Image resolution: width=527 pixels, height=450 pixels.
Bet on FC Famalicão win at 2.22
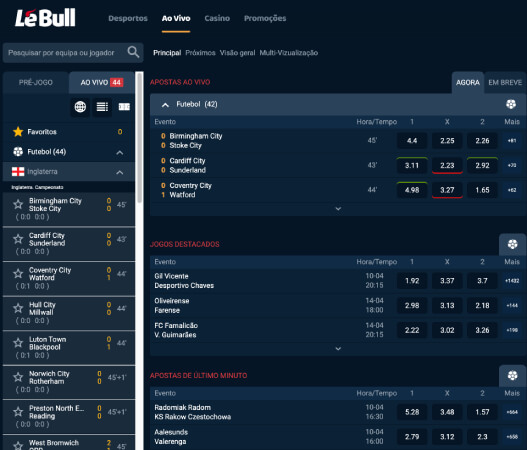tap(412, 330)
